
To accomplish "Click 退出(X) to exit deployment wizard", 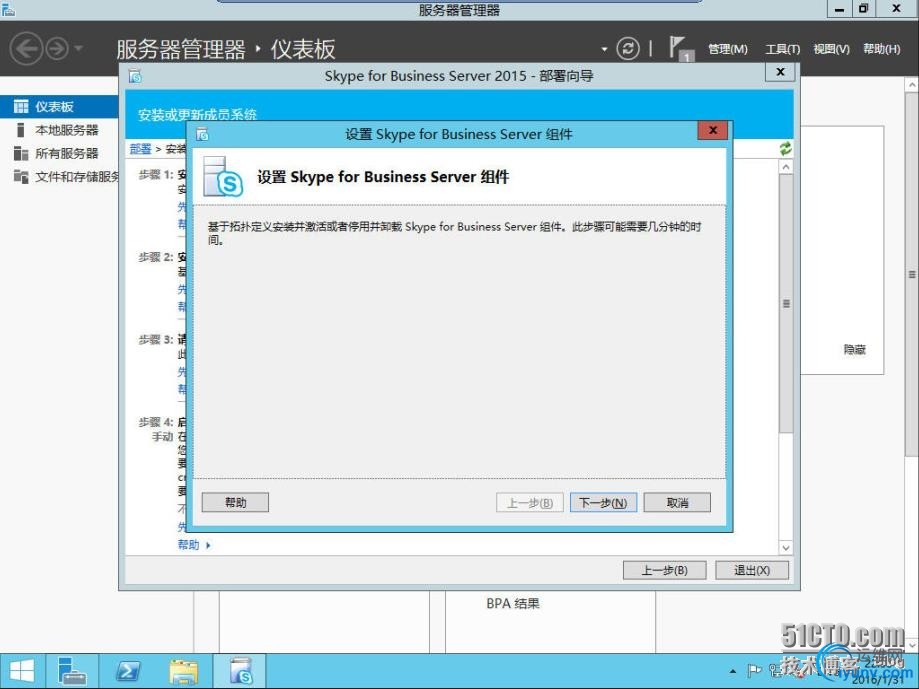I will coord(752,570).
